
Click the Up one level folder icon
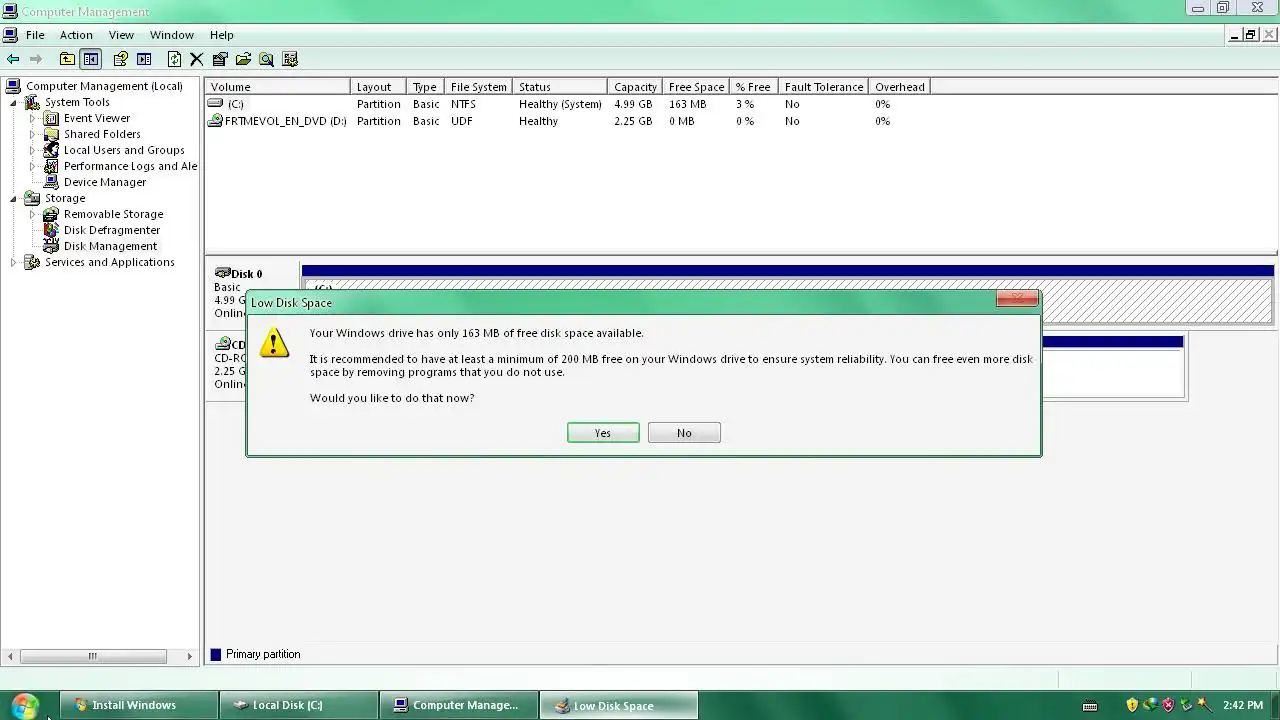coord(67,60)
